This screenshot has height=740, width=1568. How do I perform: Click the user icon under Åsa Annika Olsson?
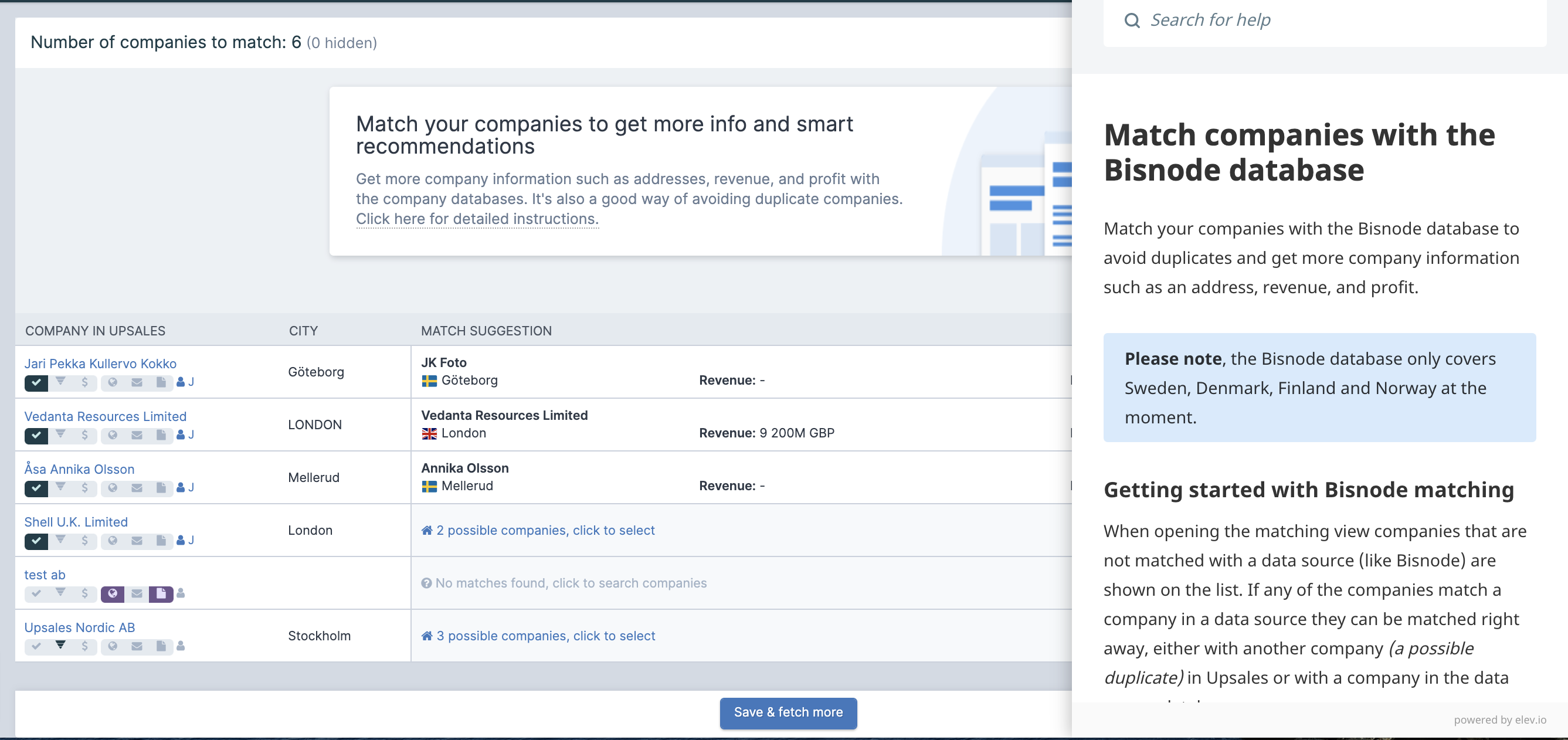[x=181, y=488]
